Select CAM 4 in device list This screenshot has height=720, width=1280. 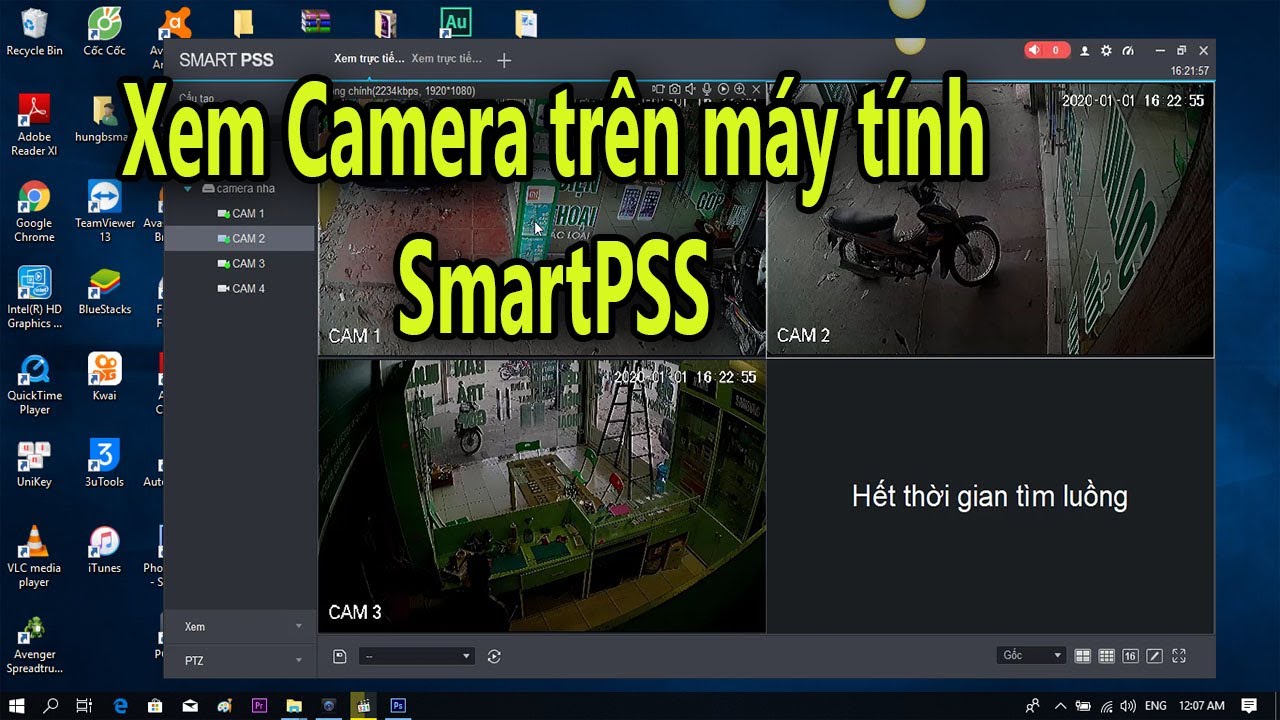coord(240,289)
